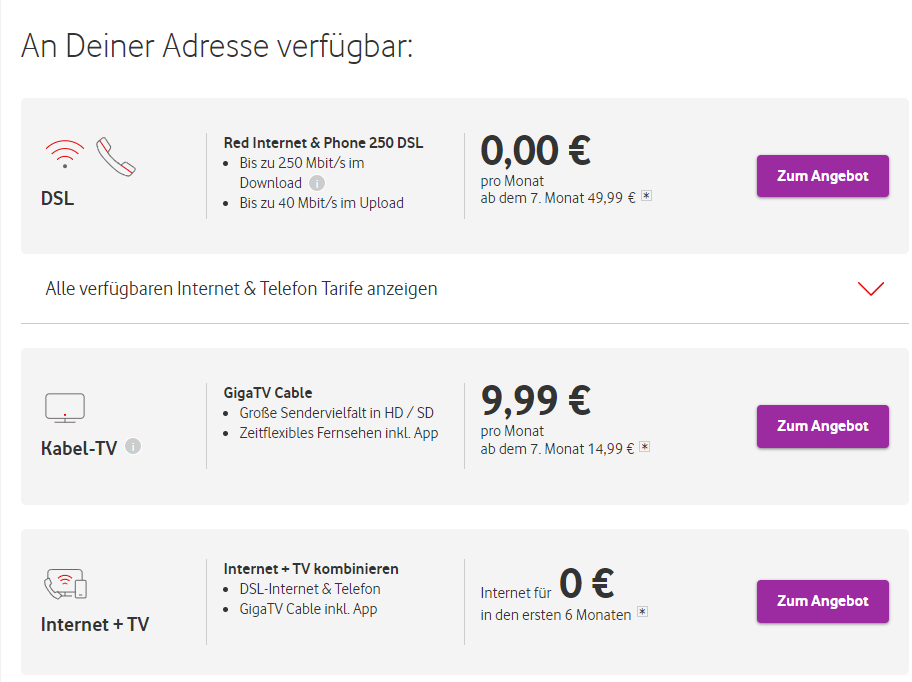Click the Internet + TV devices icon

click(66, 583)
